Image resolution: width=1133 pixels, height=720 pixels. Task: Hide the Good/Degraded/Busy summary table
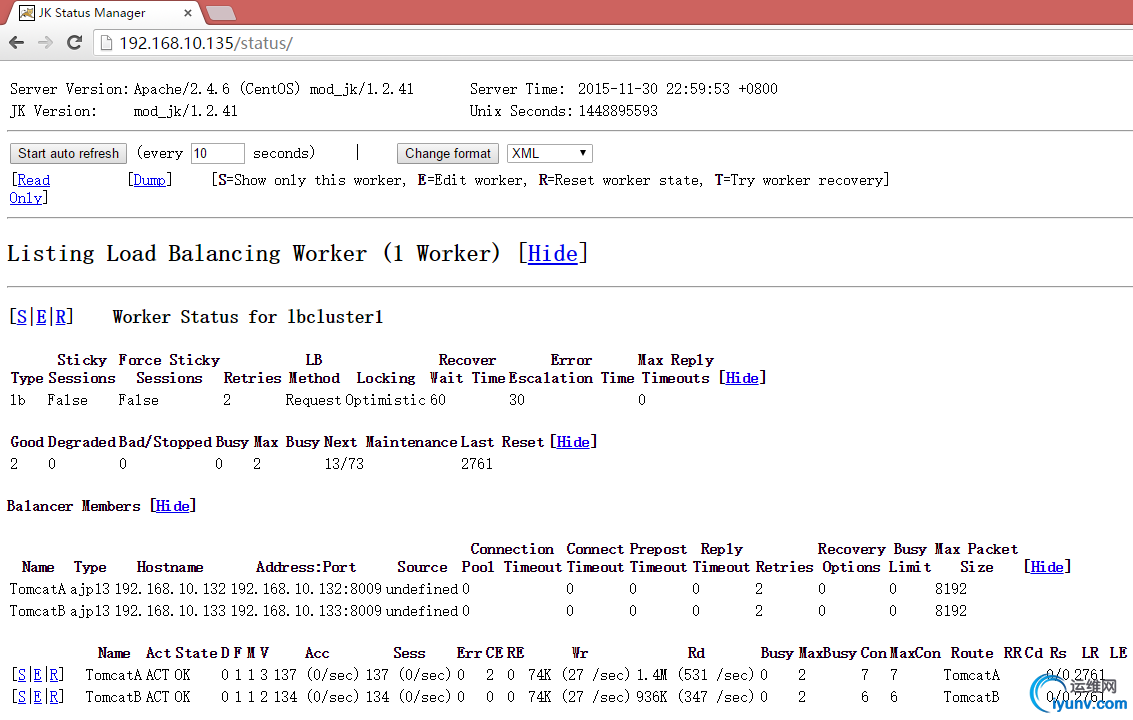point(573,442)
